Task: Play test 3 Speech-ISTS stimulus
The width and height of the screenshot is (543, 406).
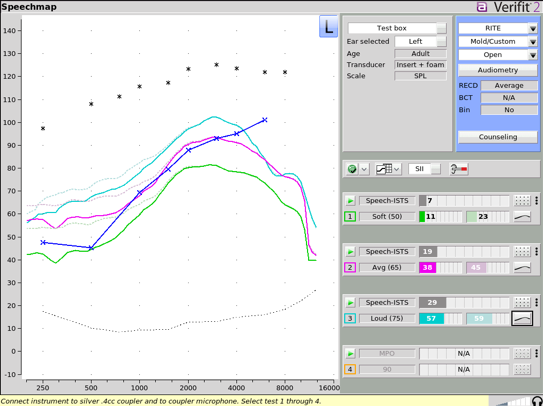Action: click(350, 302)
